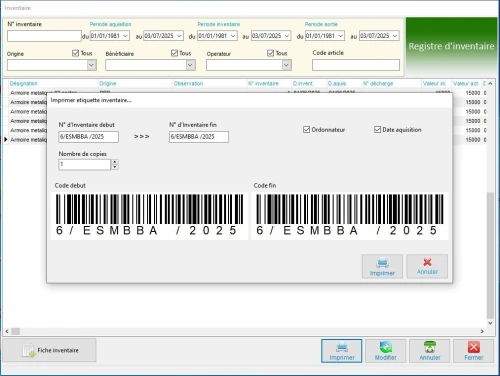The image size is (500, 376).
Task: Click Imprimer button in the bottom toolbar
Action: [x=342, y=351]
